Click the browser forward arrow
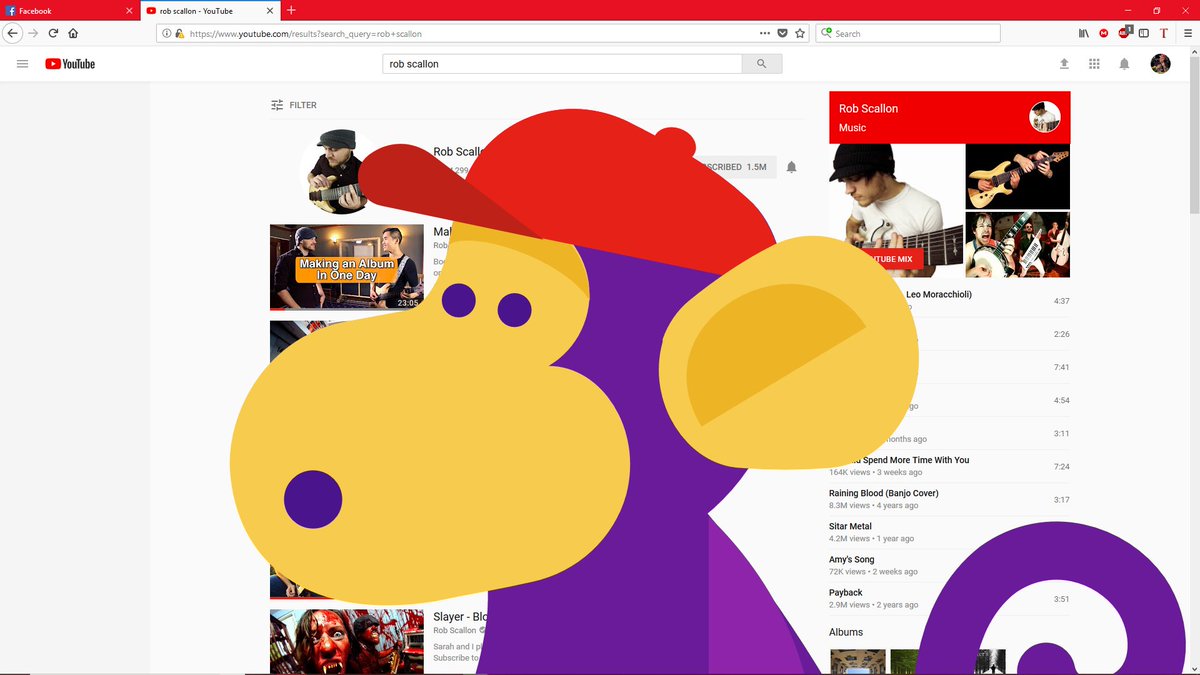 click(33, 33)
